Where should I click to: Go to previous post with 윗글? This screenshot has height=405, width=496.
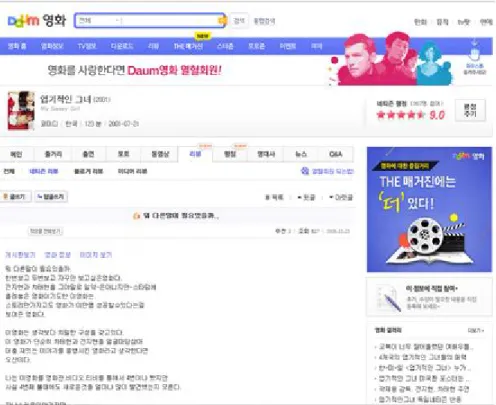(306, 197)
